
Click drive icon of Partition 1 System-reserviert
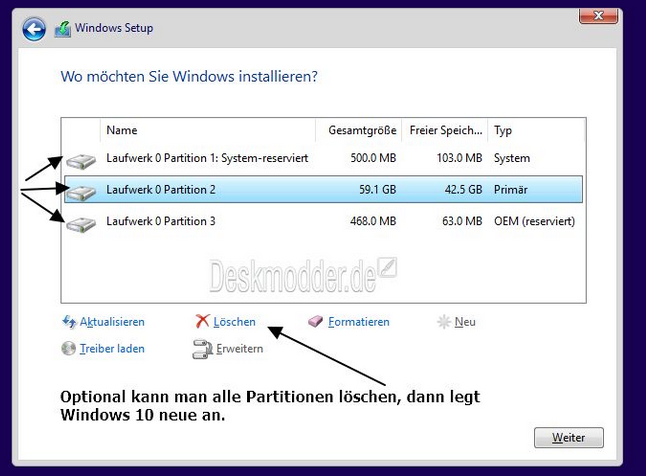(x=81, y=161)
